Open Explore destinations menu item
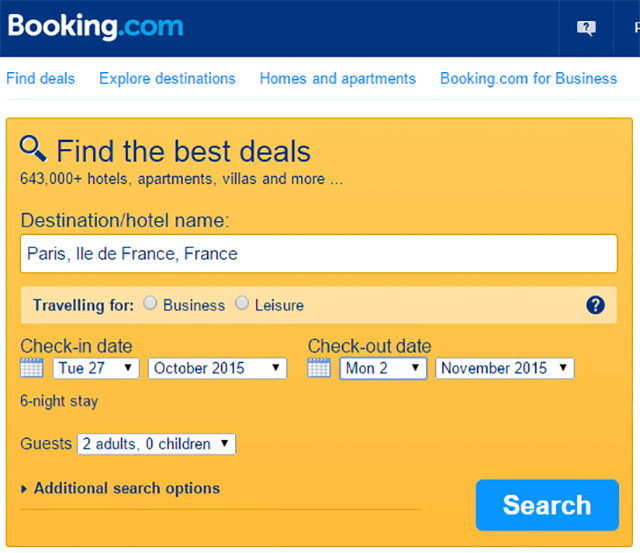 (x=167, y=78)
